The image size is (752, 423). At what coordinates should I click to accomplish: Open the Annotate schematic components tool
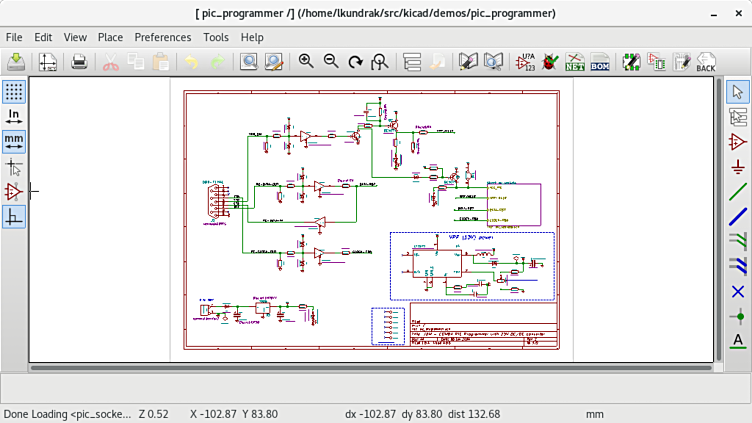525,62
